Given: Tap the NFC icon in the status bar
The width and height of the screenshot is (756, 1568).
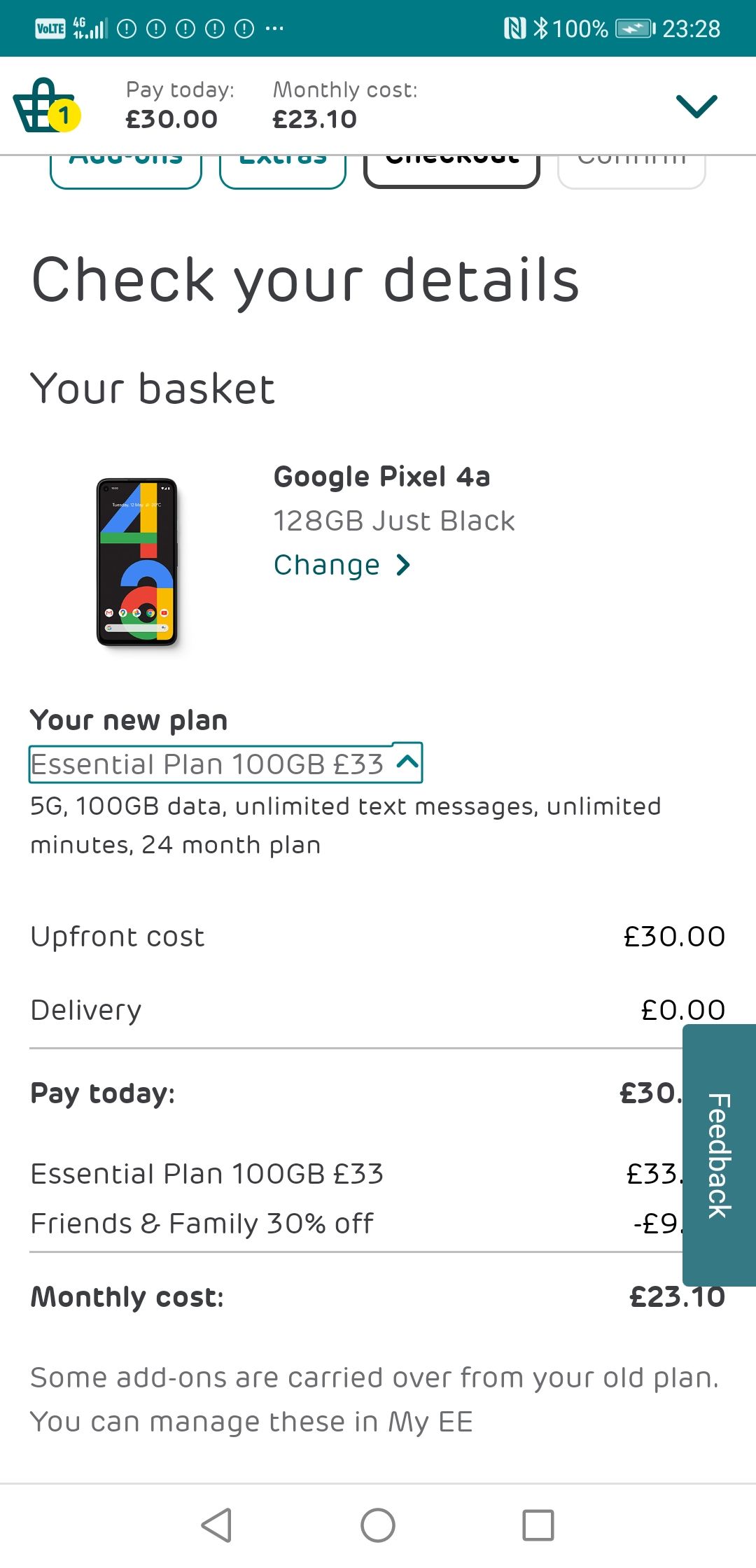Looking at the screenshot, I should 514,28.
